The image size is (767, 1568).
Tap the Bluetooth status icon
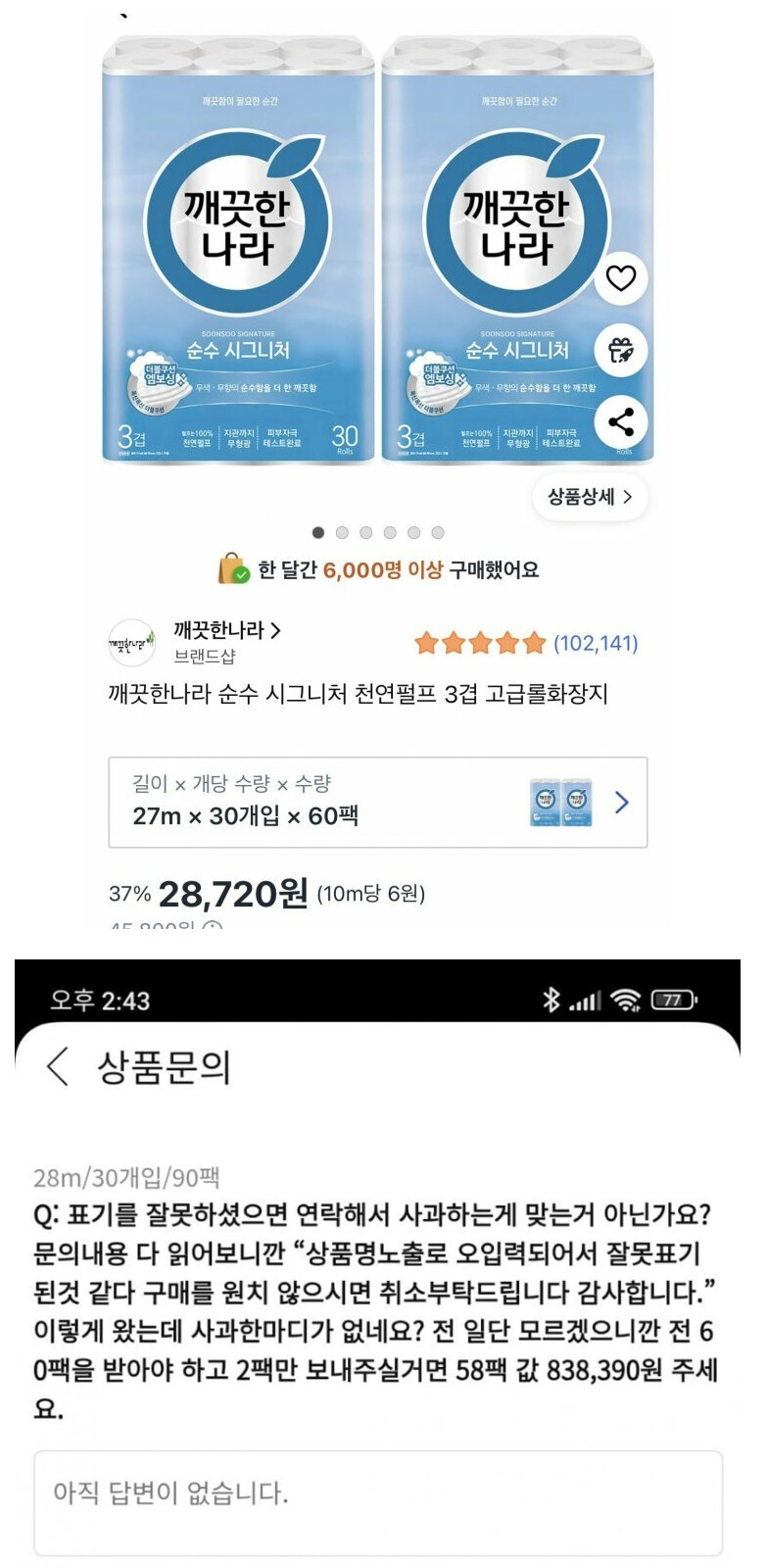tap(551, 999)
